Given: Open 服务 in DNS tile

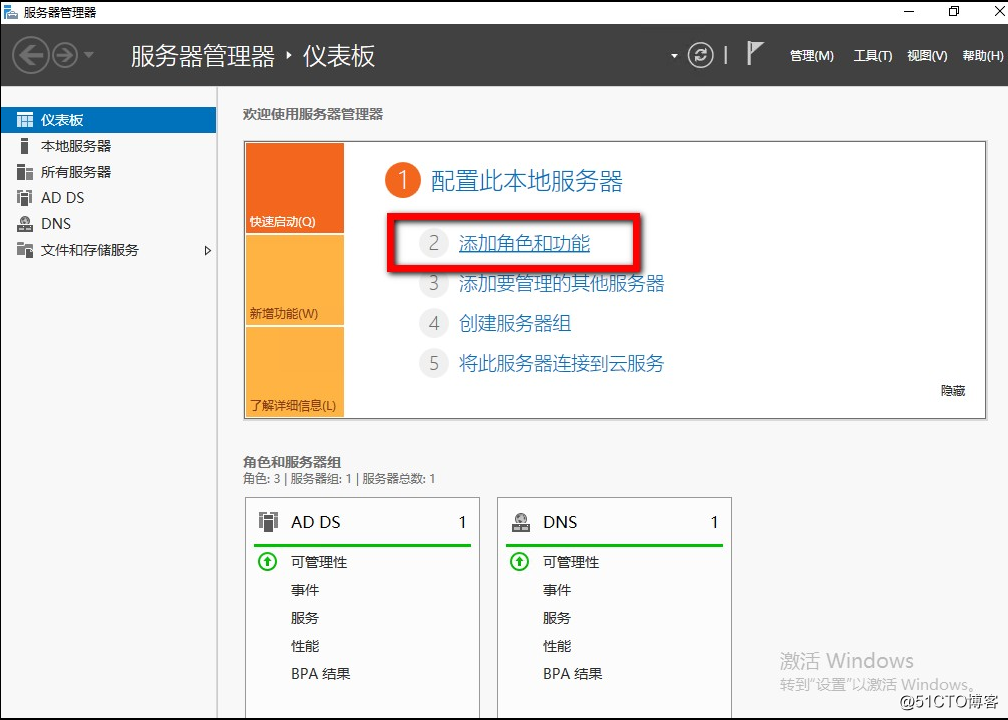Looking at the screenshot, I should (557, 618).
